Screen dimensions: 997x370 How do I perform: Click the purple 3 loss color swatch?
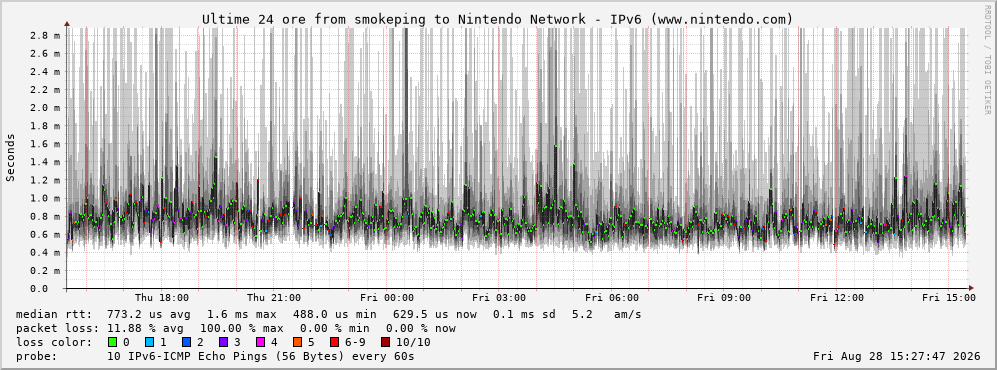tap(223, 342)
